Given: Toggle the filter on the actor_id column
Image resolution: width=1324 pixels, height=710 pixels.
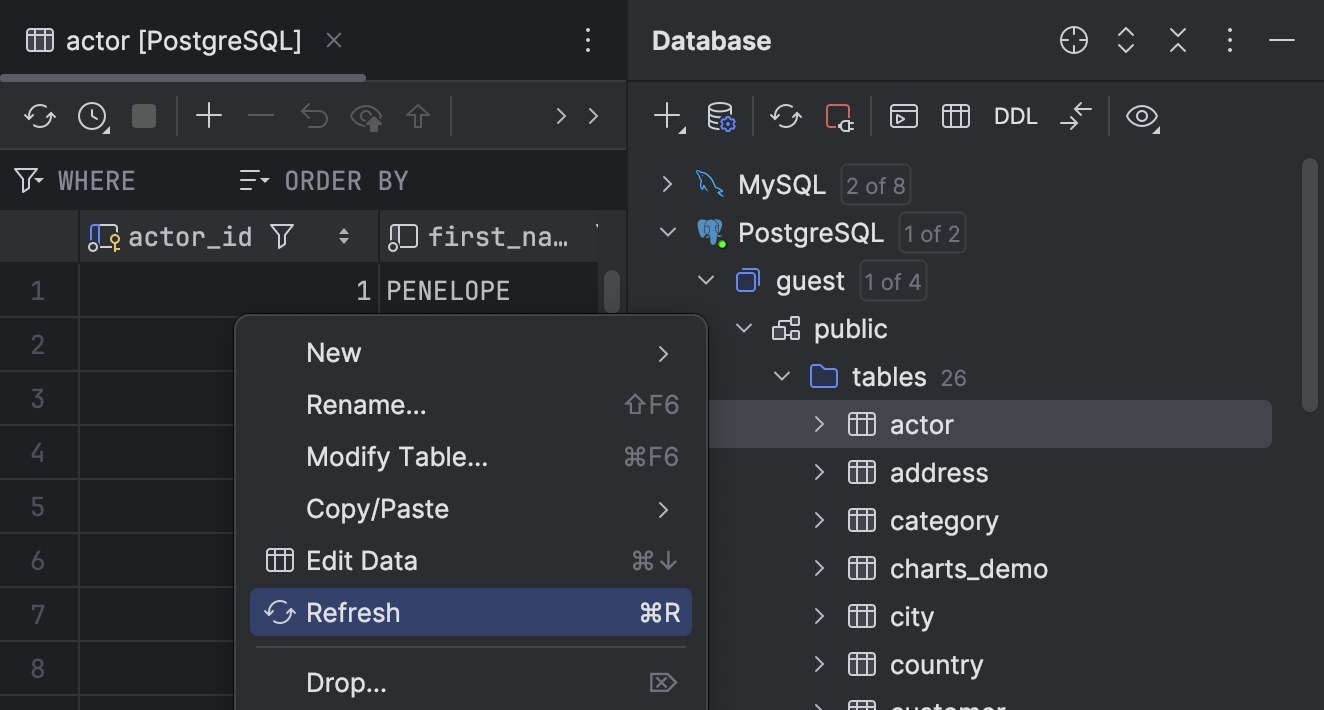Looking at the screenshot, I should (x=281, y=236).
